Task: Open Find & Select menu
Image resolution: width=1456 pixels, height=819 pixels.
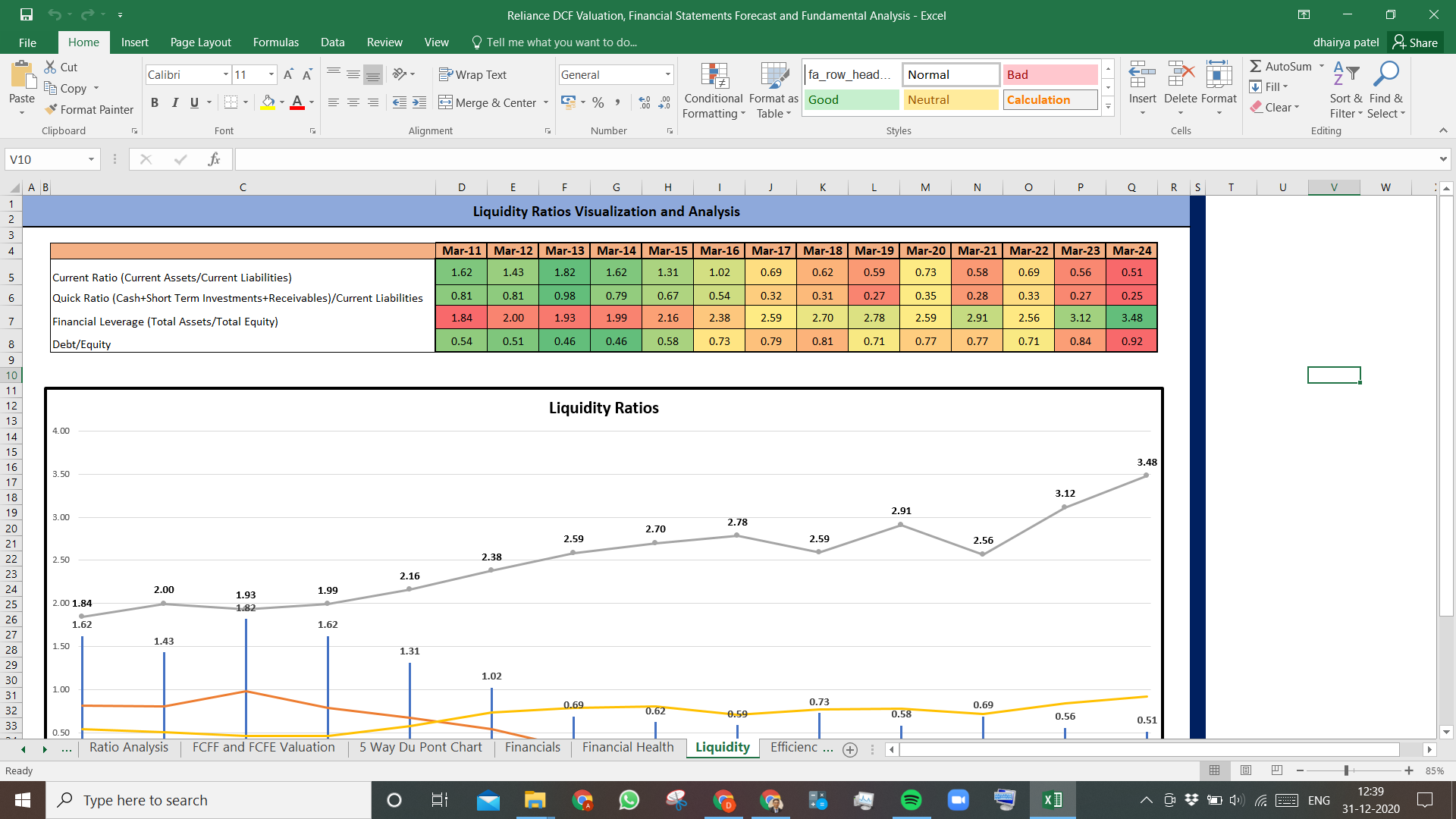Action: 1386,89
